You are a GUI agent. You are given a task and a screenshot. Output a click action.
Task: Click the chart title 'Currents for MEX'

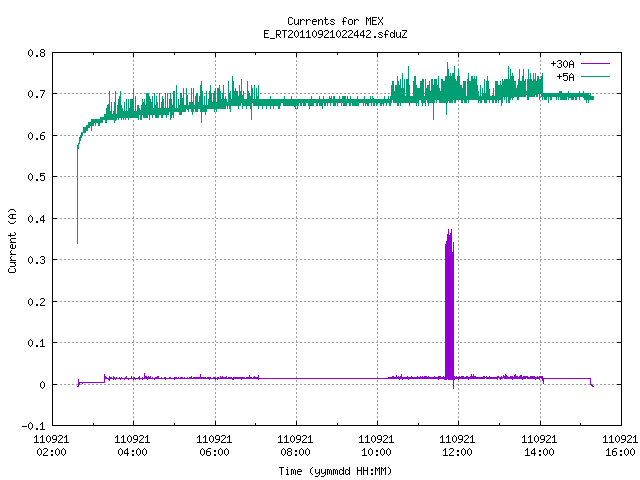335,21
